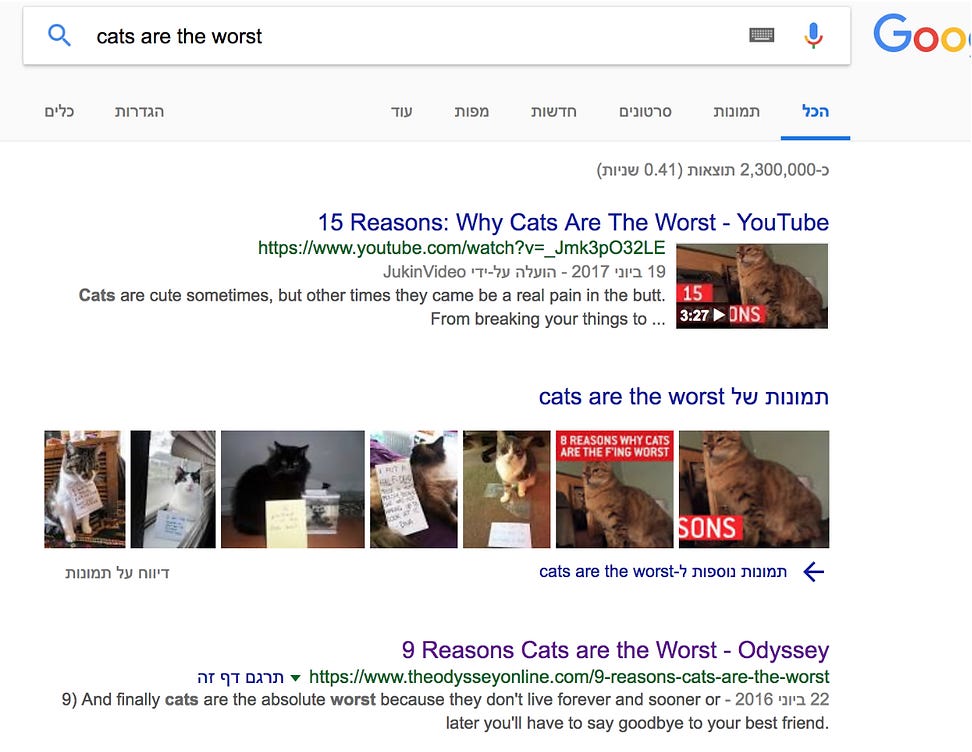Play the 3:27 YouTube video thumbnail
Image resolution: width=972 pixels, height=752 pixels.
(x=752, y=286)
